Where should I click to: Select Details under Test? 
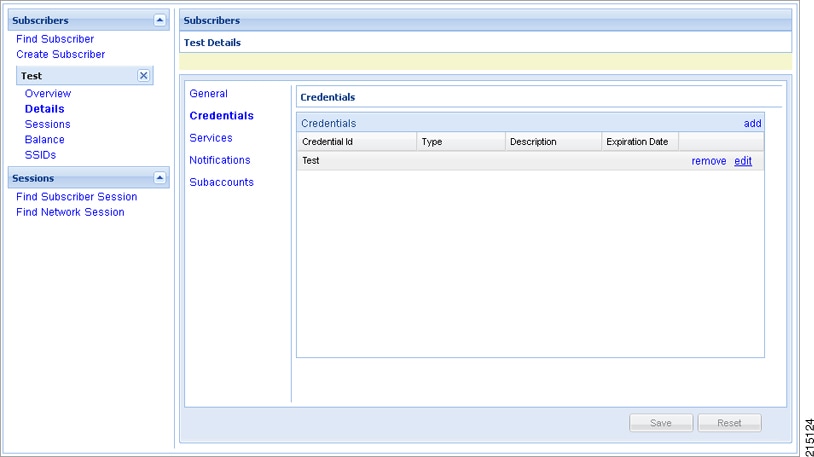coord(45,109)
